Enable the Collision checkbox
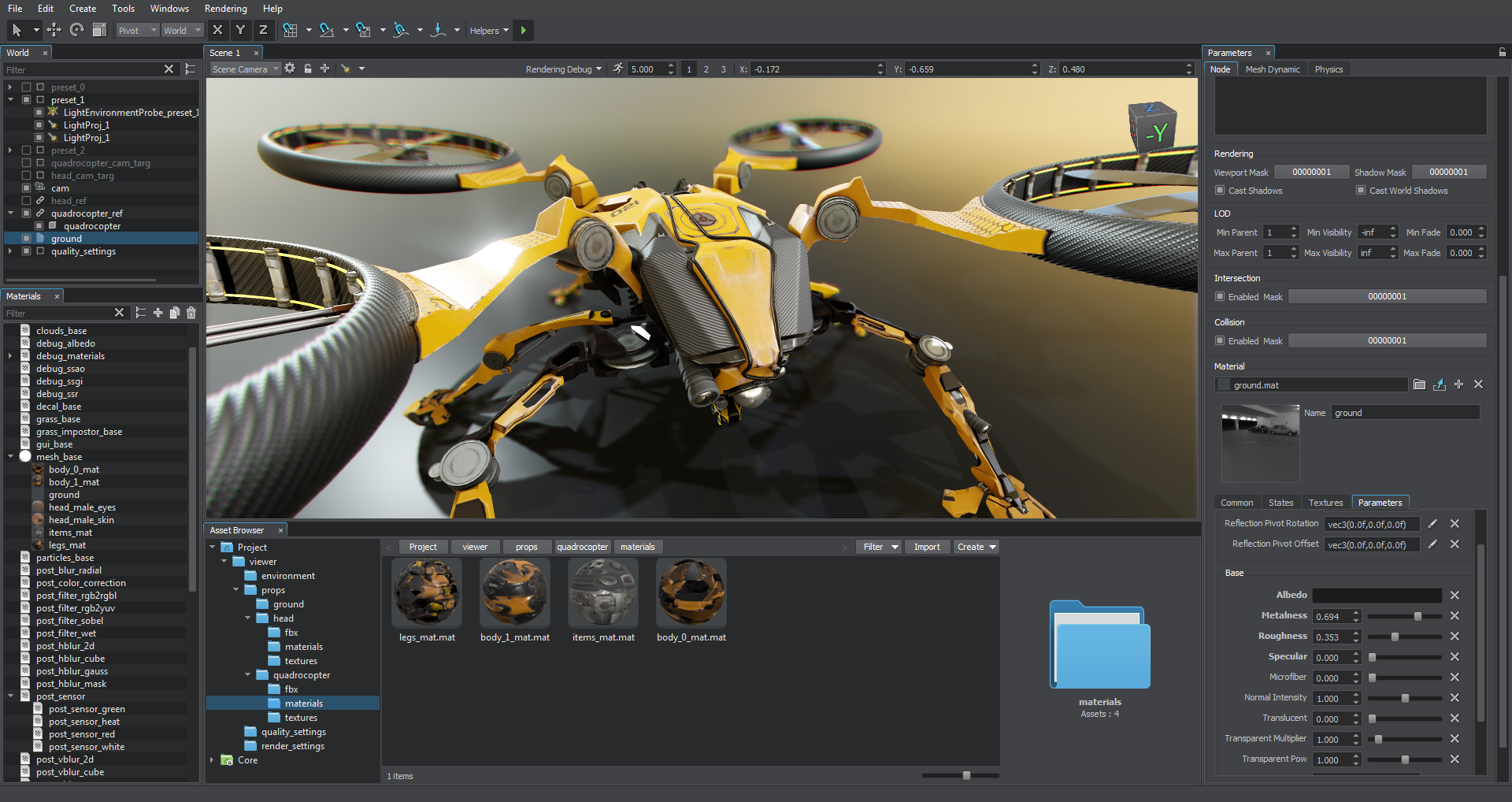 tap(1220, 341)
